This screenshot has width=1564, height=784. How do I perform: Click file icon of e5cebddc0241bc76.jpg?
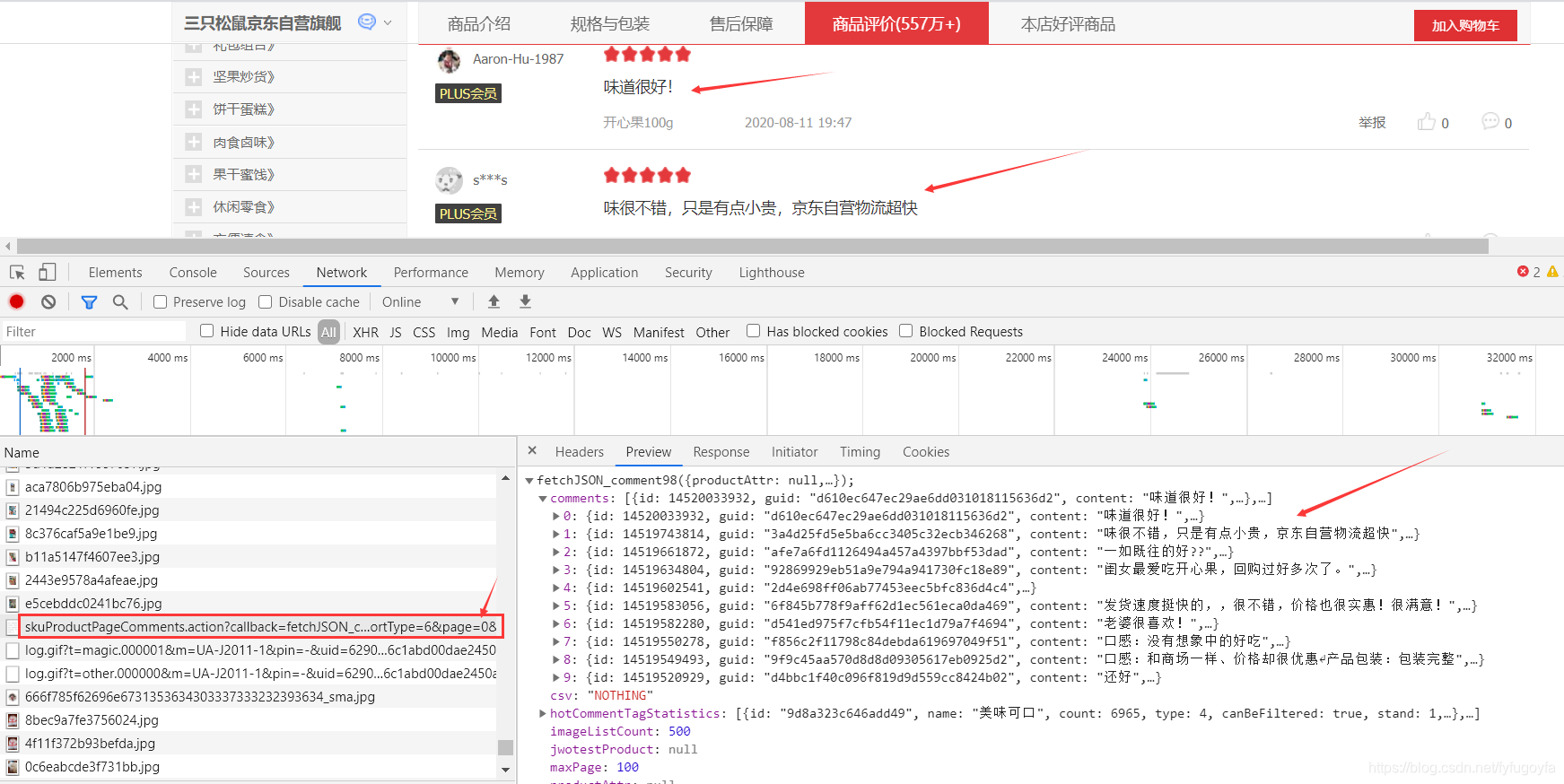[13, 604]
